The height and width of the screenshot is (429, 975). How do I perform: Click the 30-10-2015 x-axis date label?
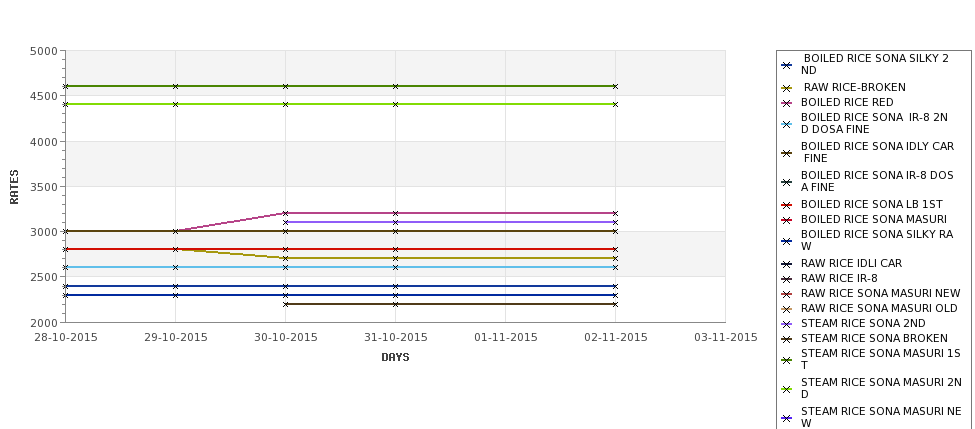(x=285, y=338)
